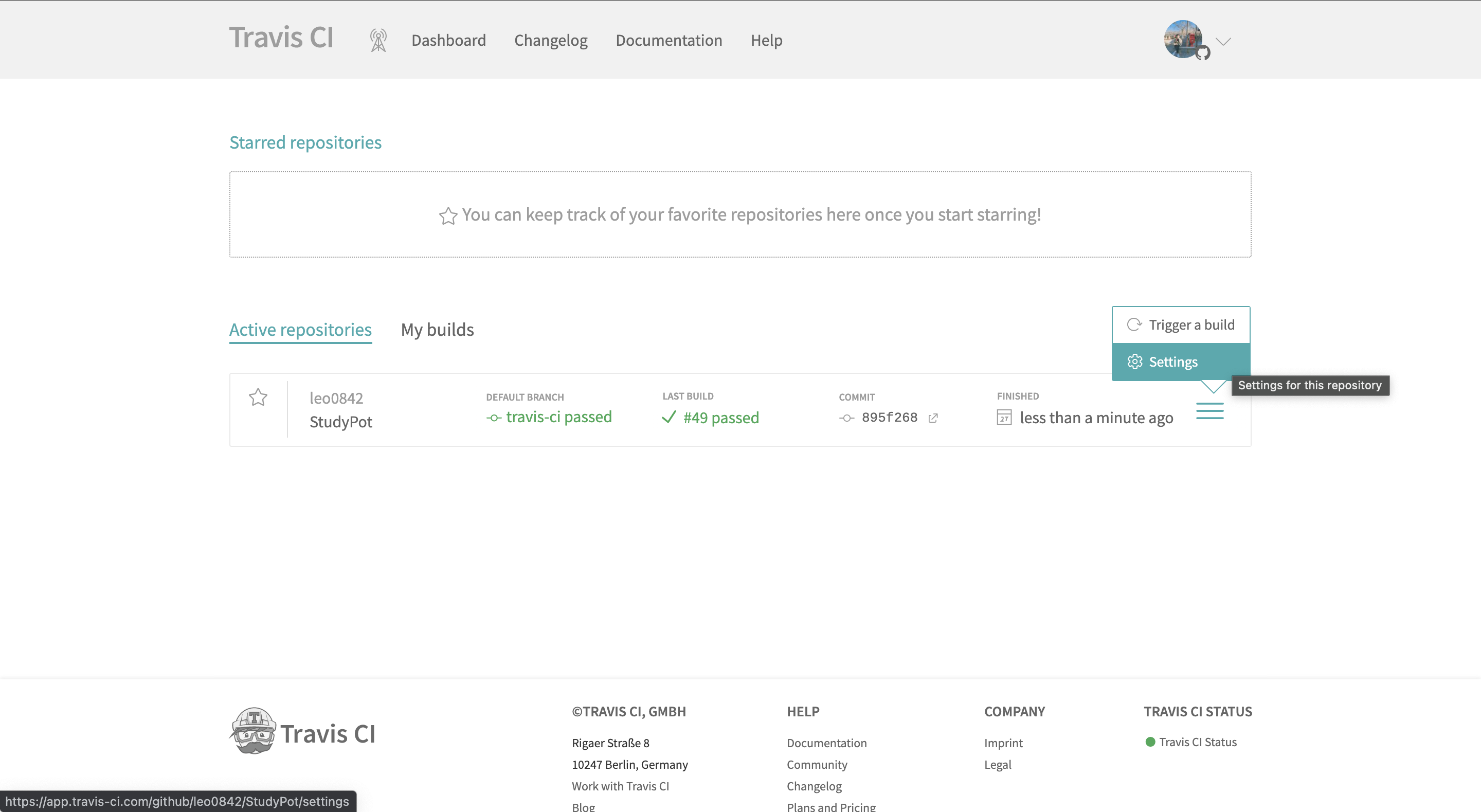Click the green checkmark for build #49
The image size is (1481, 812).
coord(669,417)
